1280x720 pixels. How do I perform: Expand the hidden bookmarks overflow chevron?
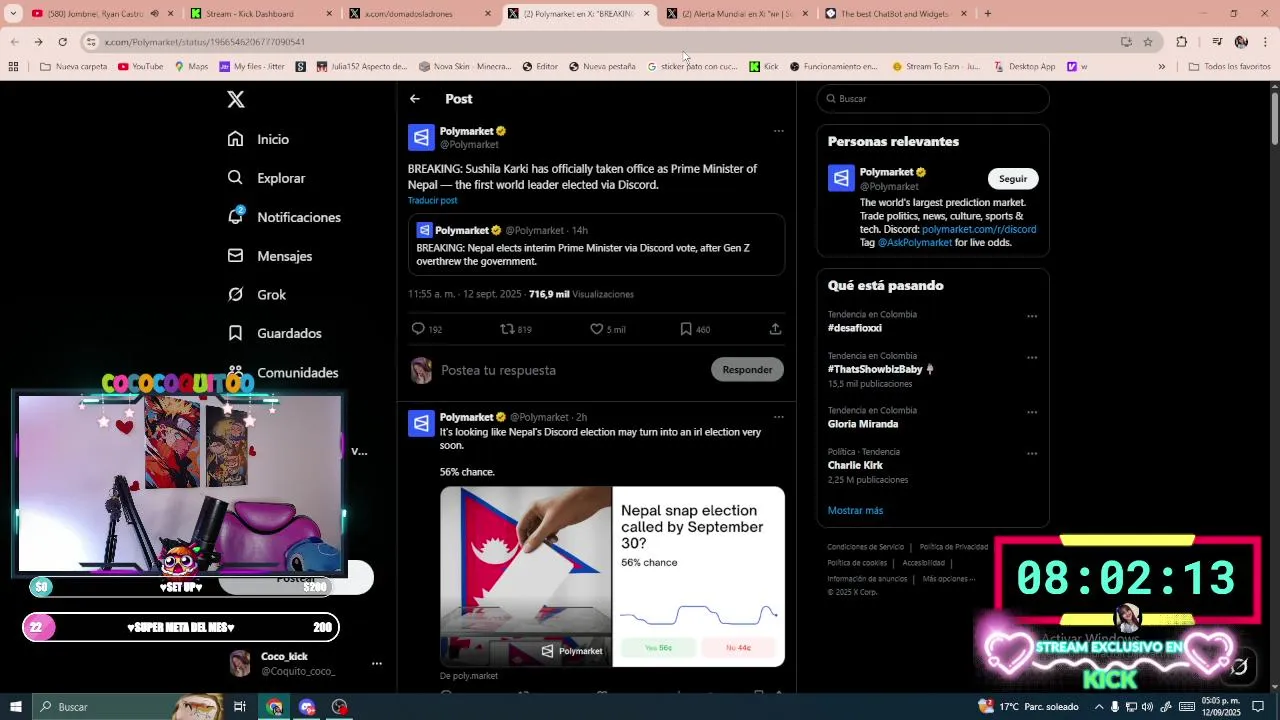(1161, 67)
